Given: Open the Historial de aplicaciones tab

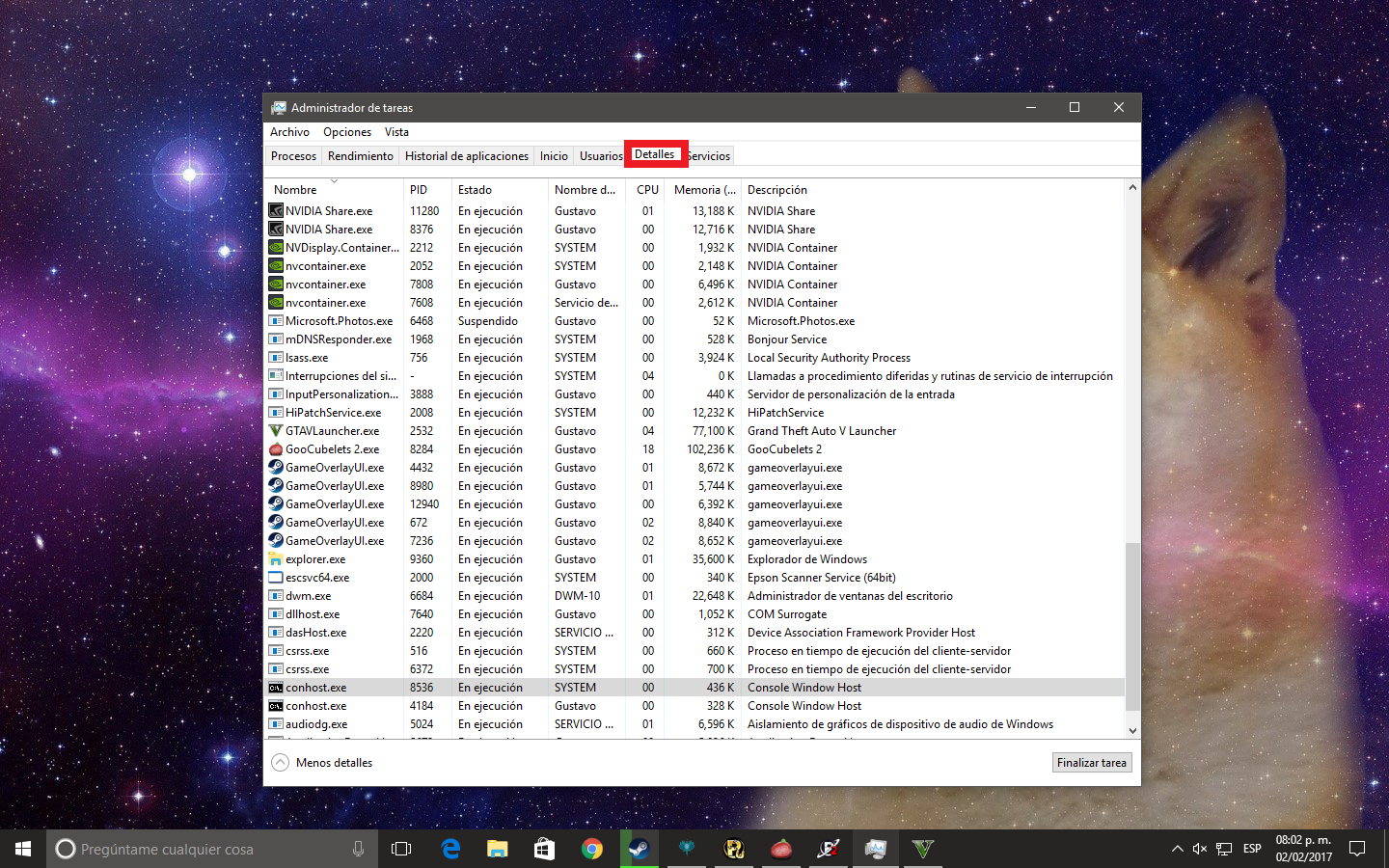Looking at the screenshot, I should click(467, 156).
